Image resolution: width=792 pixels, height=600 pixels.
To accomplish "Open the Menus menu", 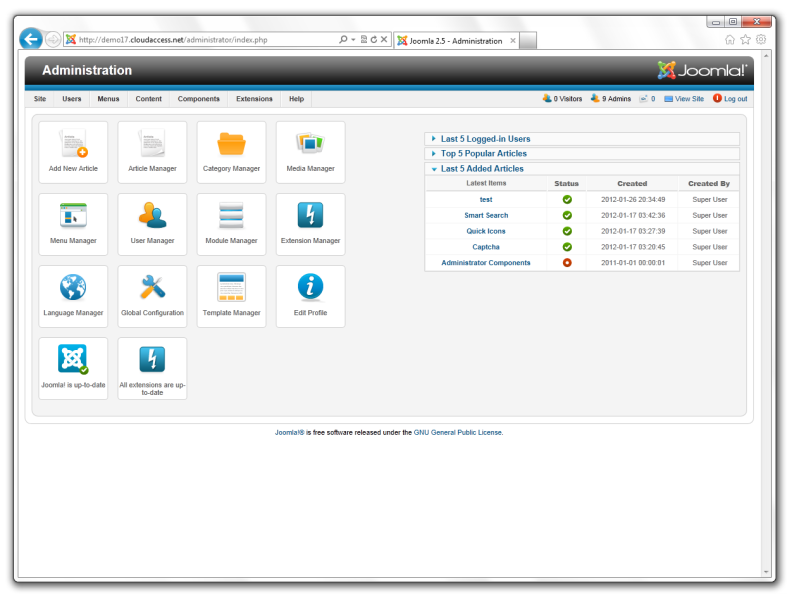I will pos(109,99).
